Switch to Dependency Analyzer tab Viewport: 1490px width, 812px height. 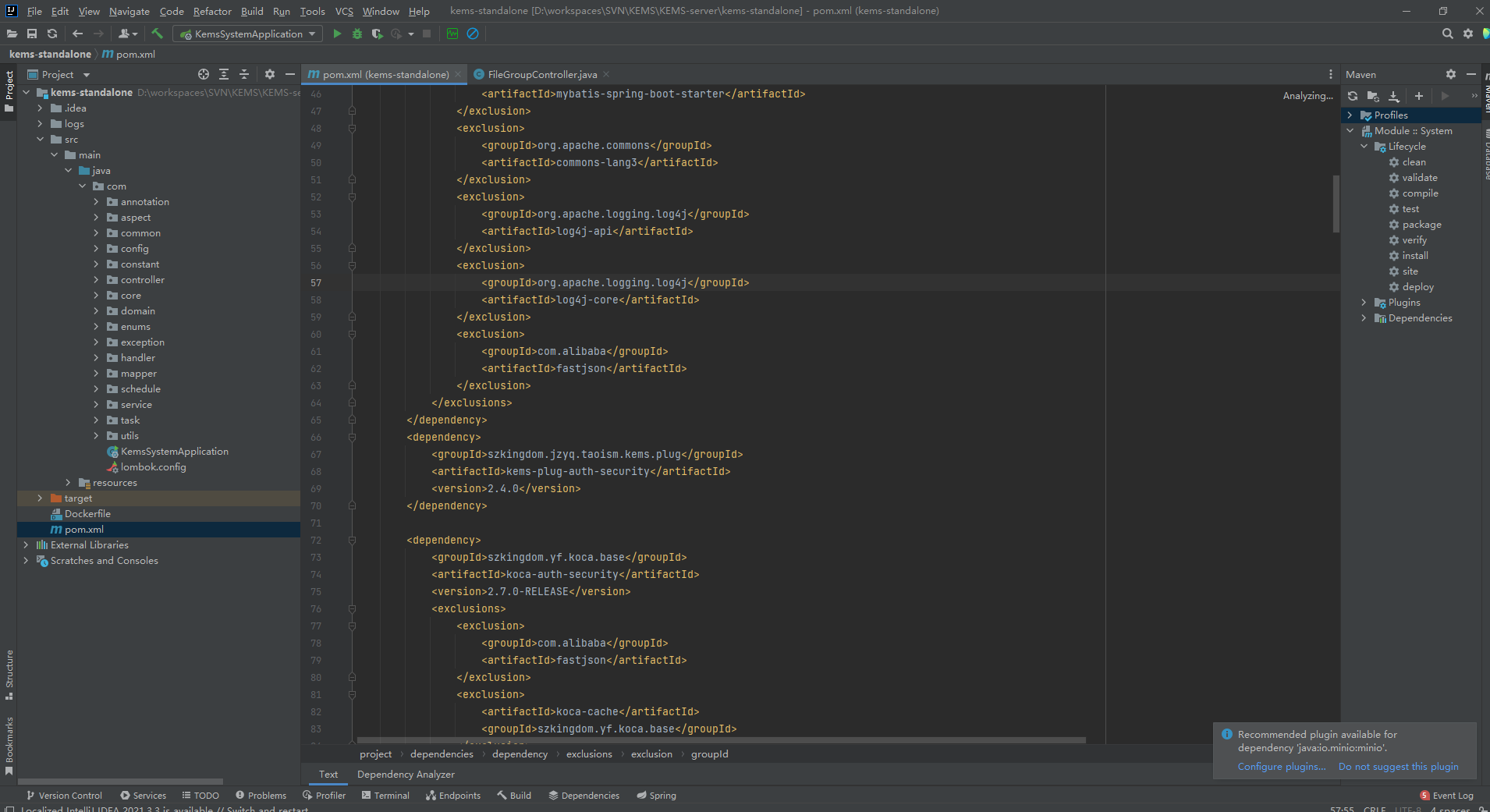406,775
